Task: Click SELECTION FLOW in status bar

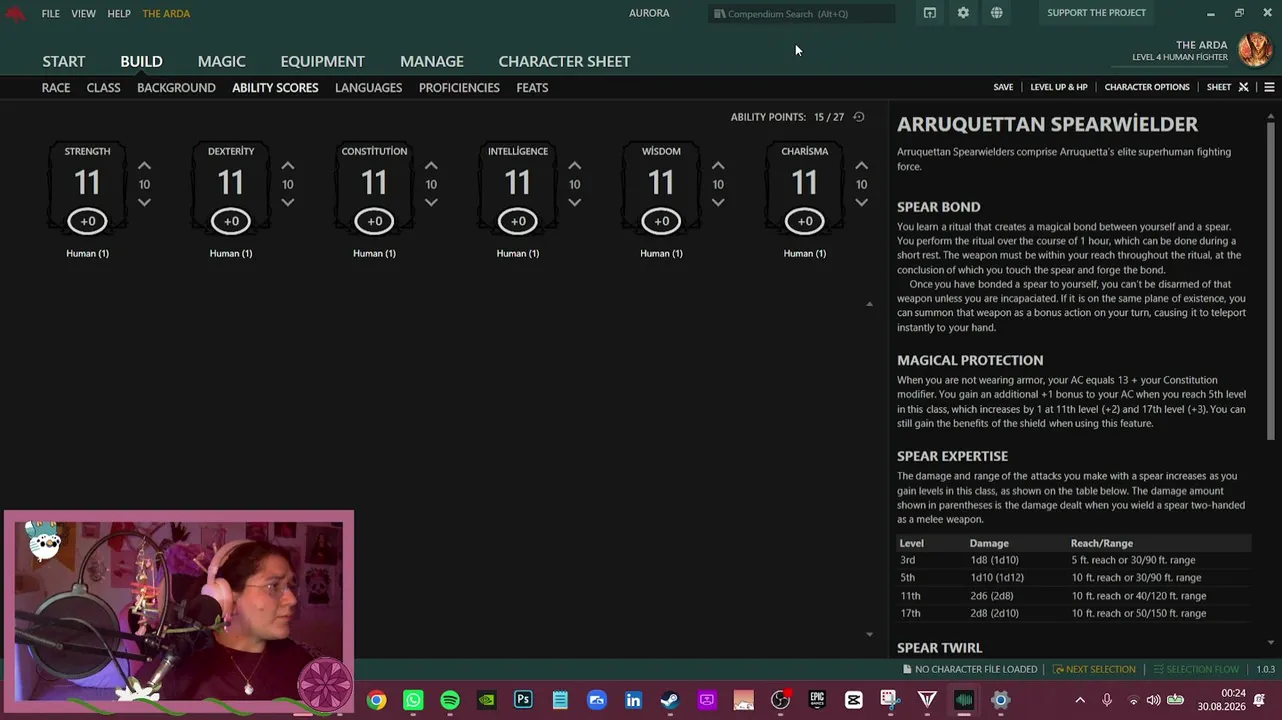Action: 1196,669
